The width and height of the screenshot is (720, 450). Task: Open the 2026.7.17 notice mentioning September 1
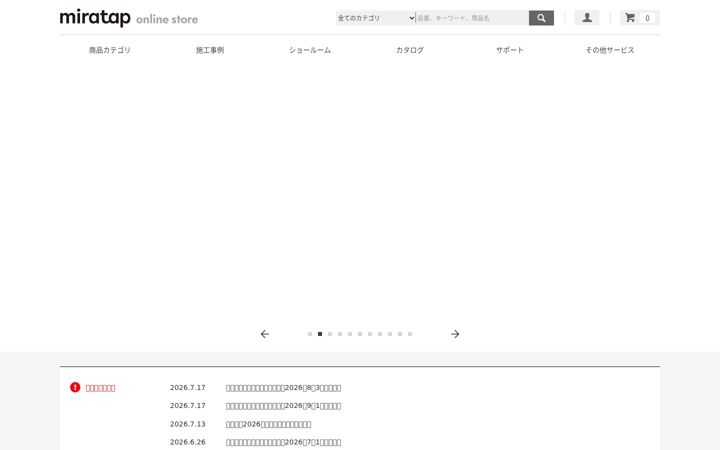click(x=283, y=406)
